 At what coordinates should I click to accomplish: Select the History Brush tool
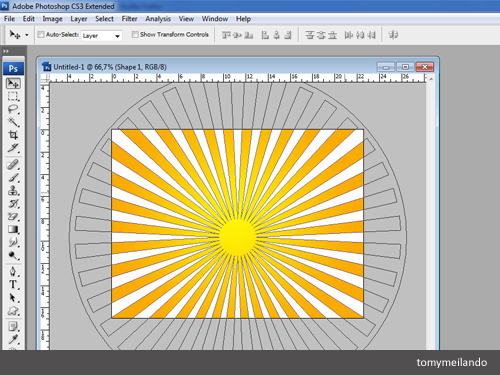[13, 204]
